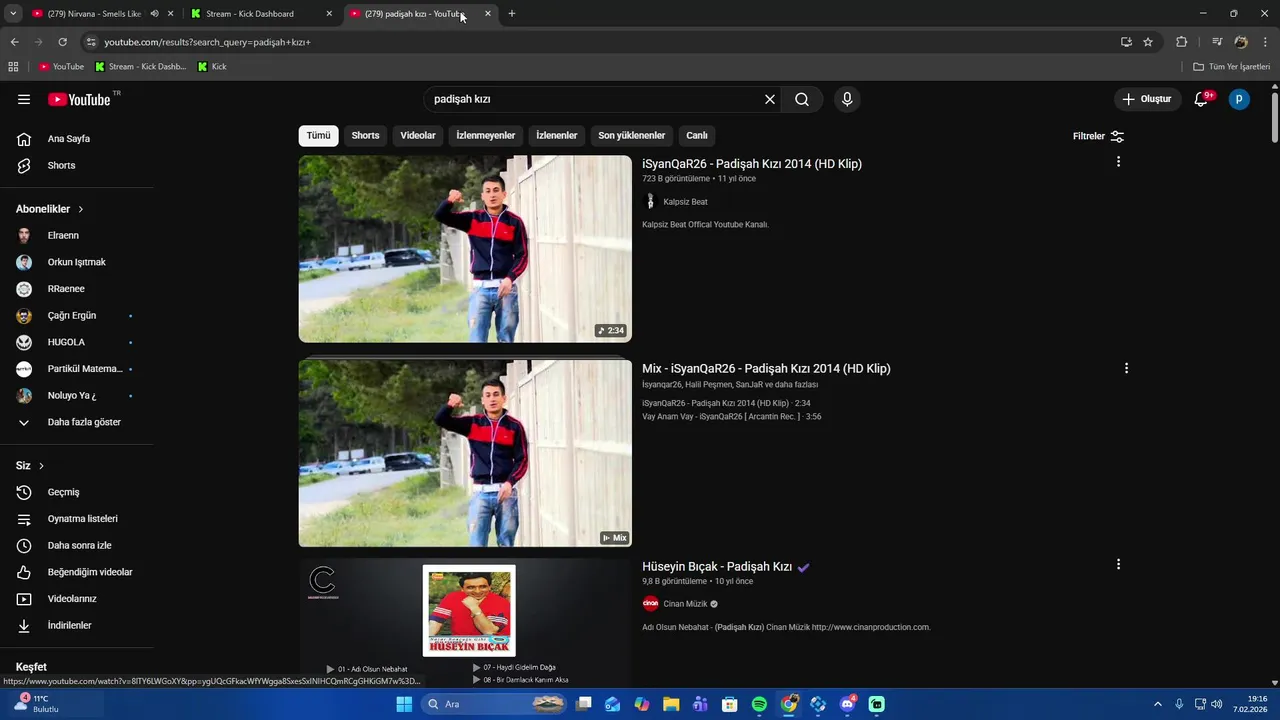1280x720 pixels.
Task: Select the İzlenenler filter chip
Action: [557, 136]
